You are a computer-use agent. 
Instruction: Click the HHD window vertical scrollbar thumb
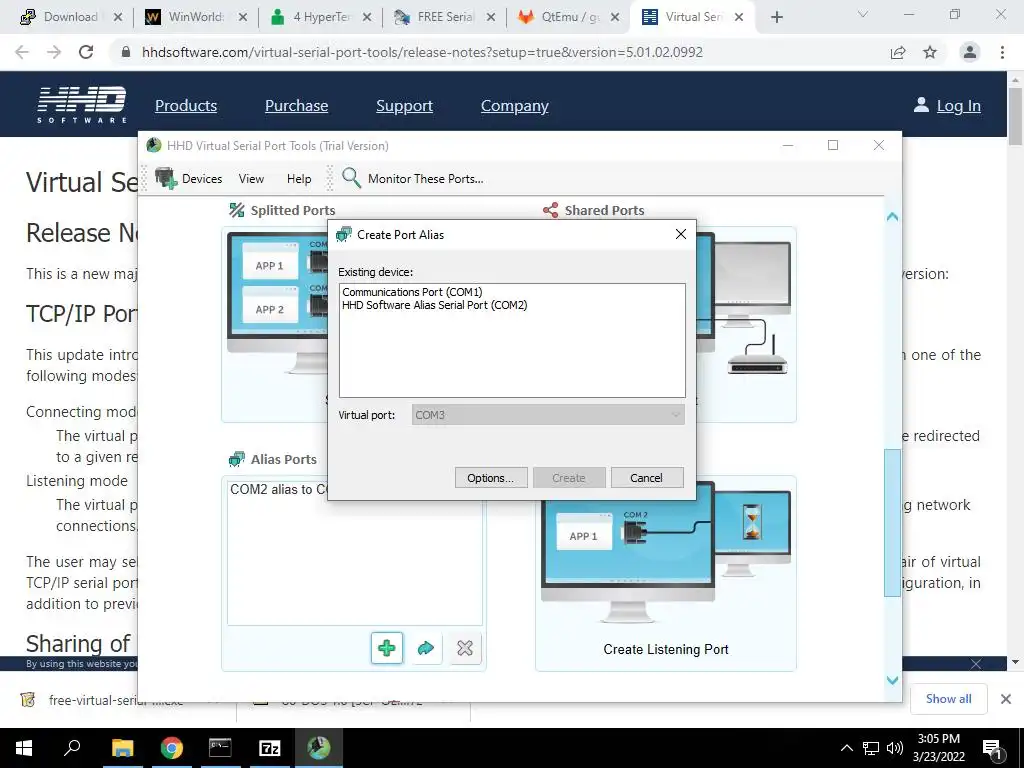pos(892,522)
